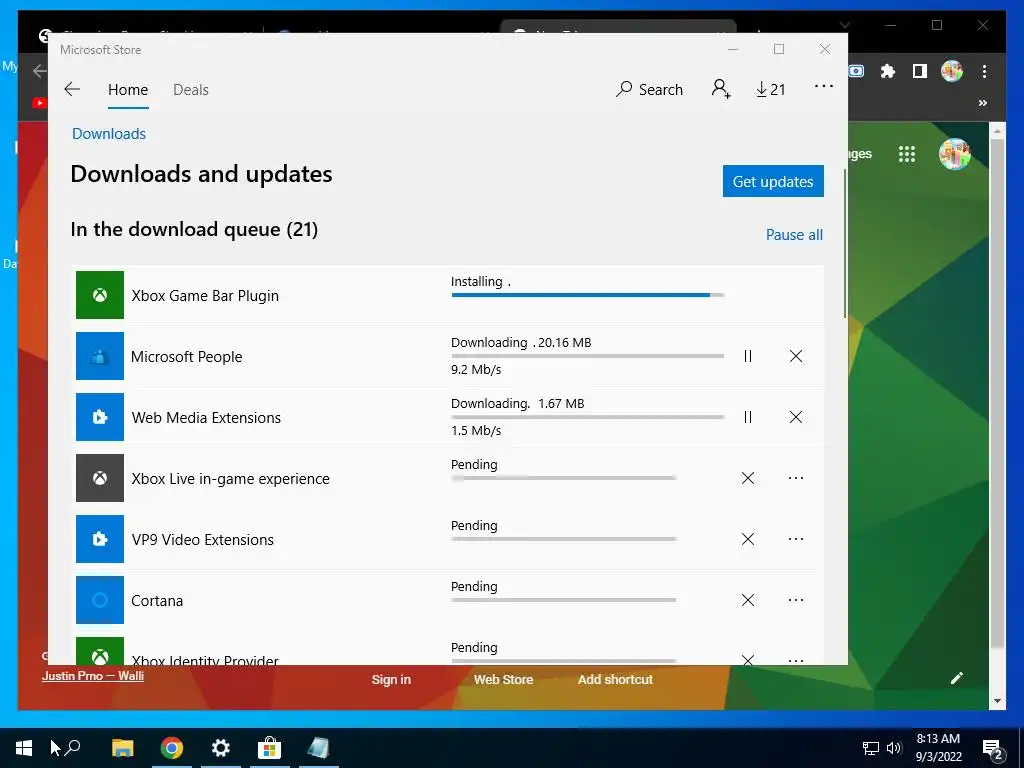Viewport: 1024px width, 768px height.
Task: Click the Cortana app icon
Action: point(100,600)
